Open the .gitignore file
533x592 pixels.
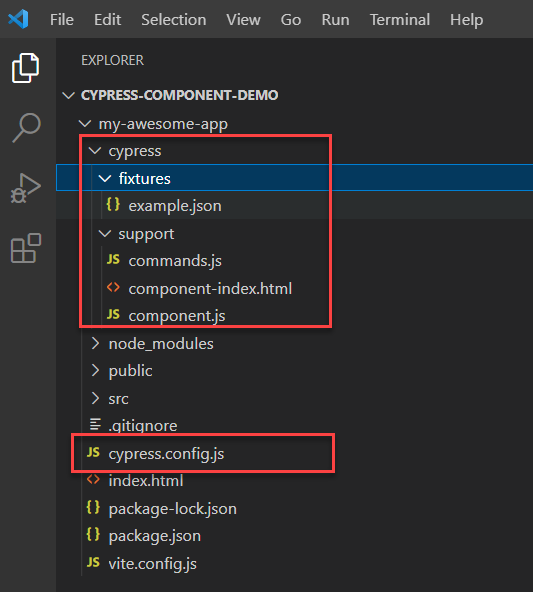tap(143, 426)
